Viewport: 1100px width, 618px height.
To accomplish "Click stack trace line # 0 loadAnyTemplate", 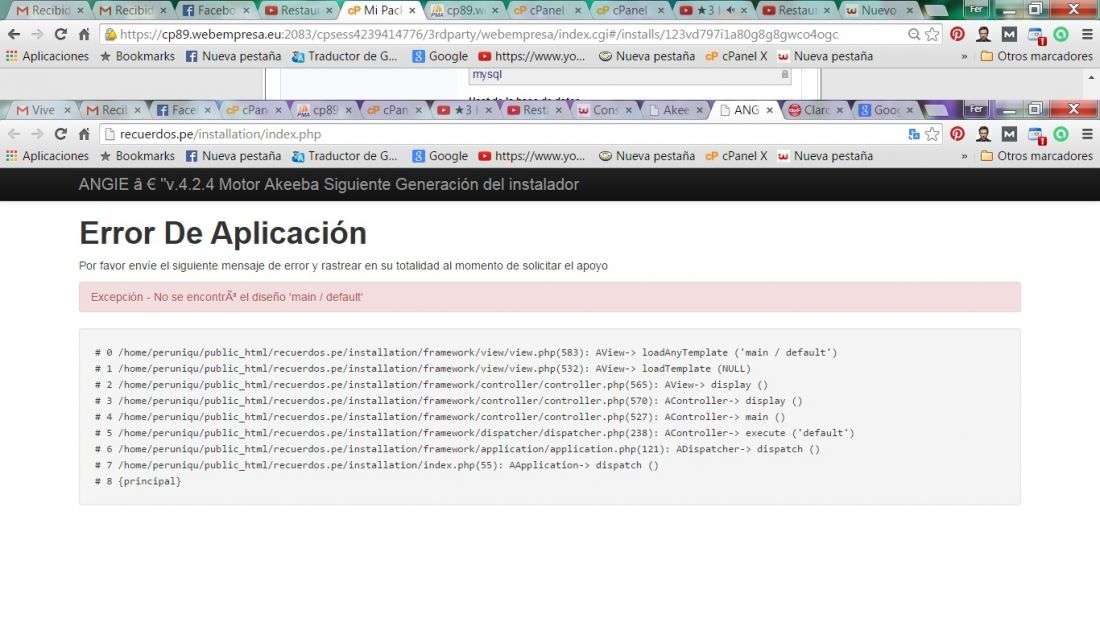I will click(466, 352).
